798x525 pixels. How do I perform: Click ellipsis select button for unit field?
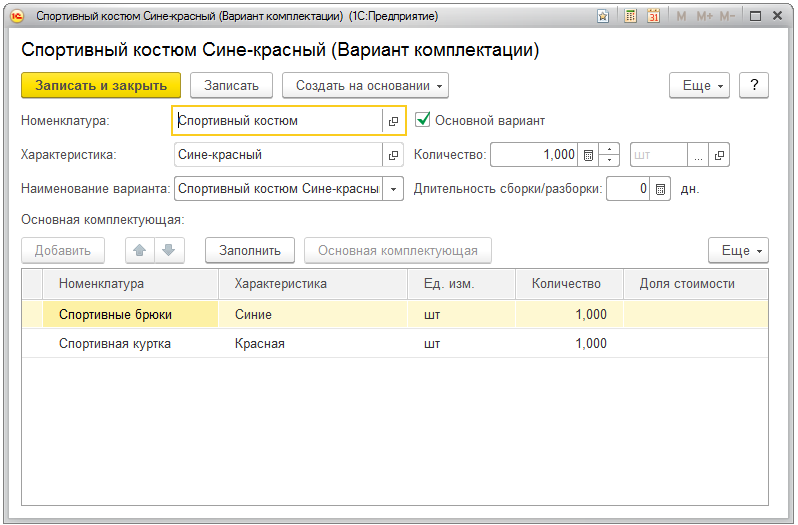pyautogui.click(x=698, y=155)
